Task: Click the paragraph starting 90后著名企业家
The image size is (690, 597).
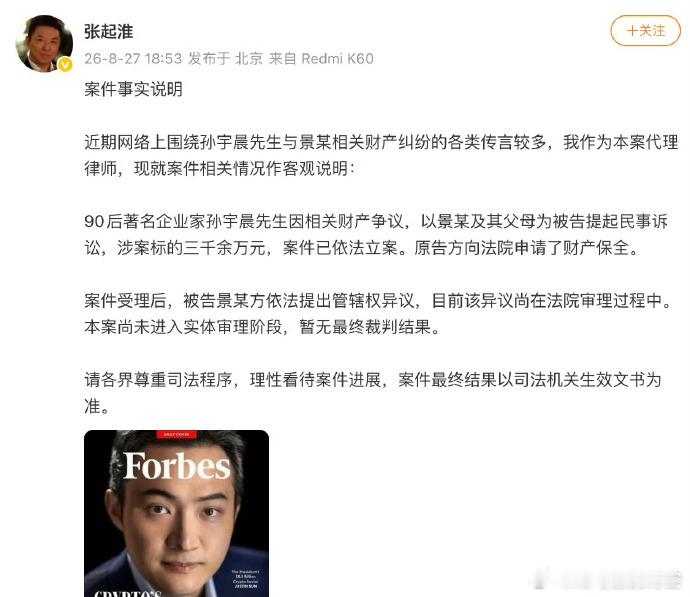Action: pyautogui.click(x=376, y=234)
